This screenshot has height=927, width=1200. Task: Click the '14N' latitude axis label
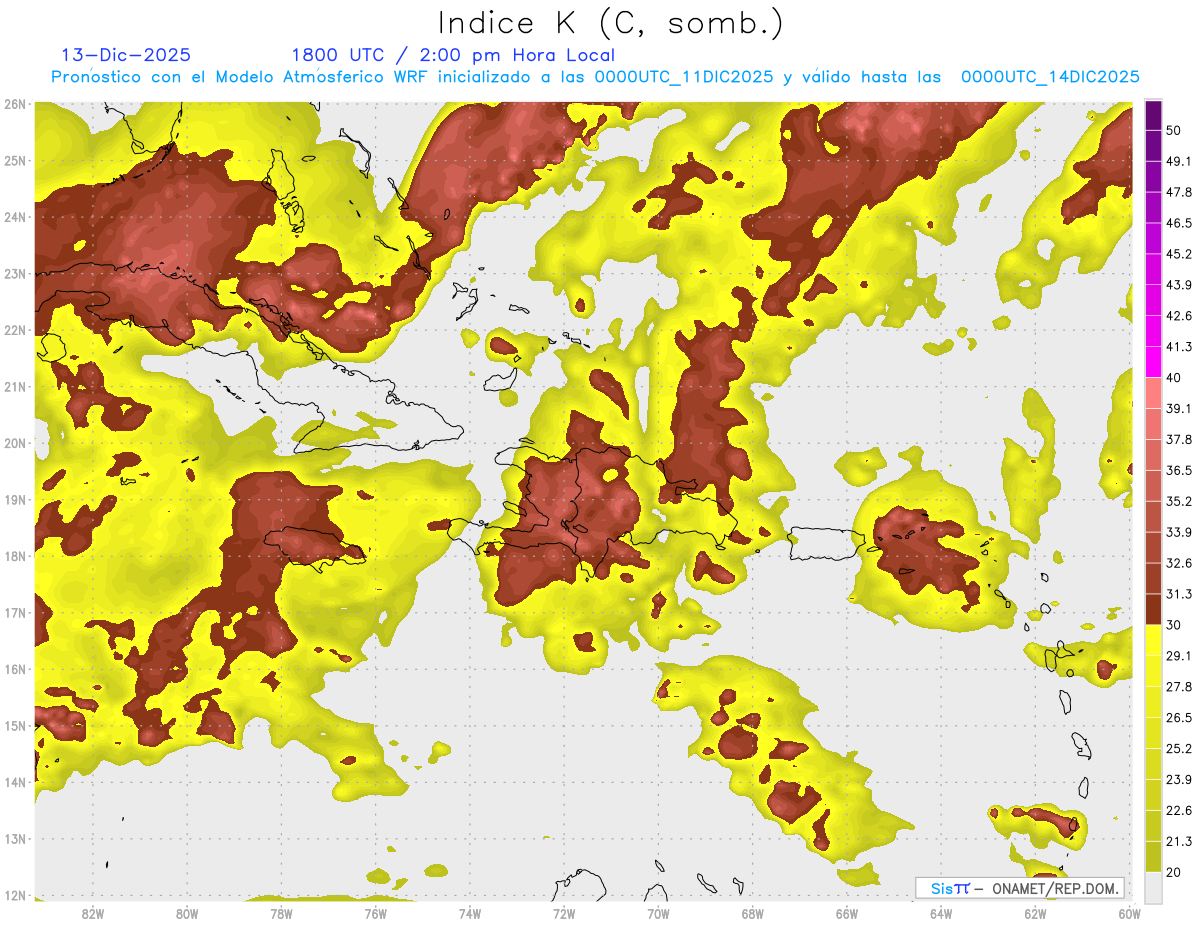click(x=15, y=782)
